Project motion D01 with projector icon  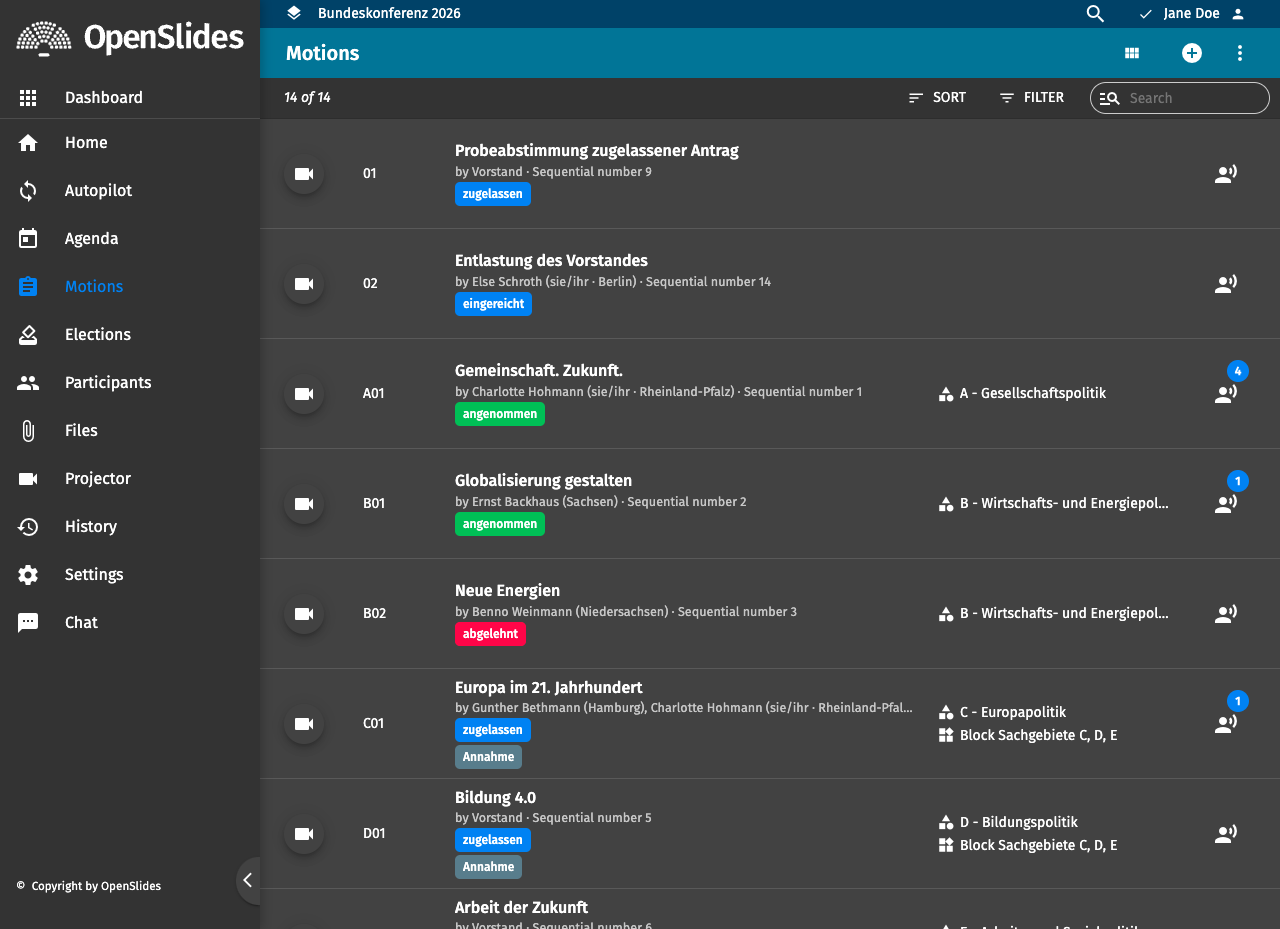tap(304, 834)
